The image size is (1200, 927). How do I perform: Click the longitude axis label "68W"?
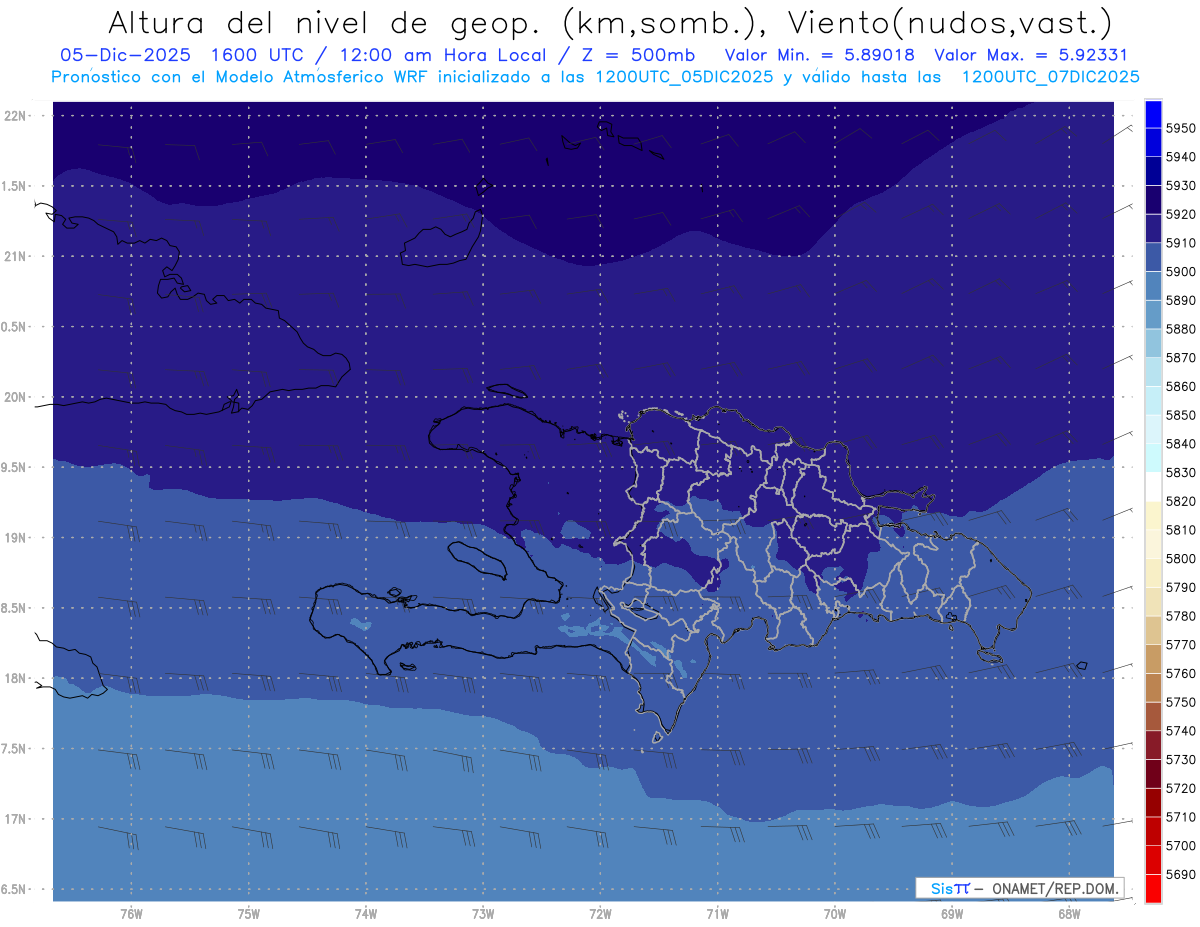click(x=1069, y=914)
